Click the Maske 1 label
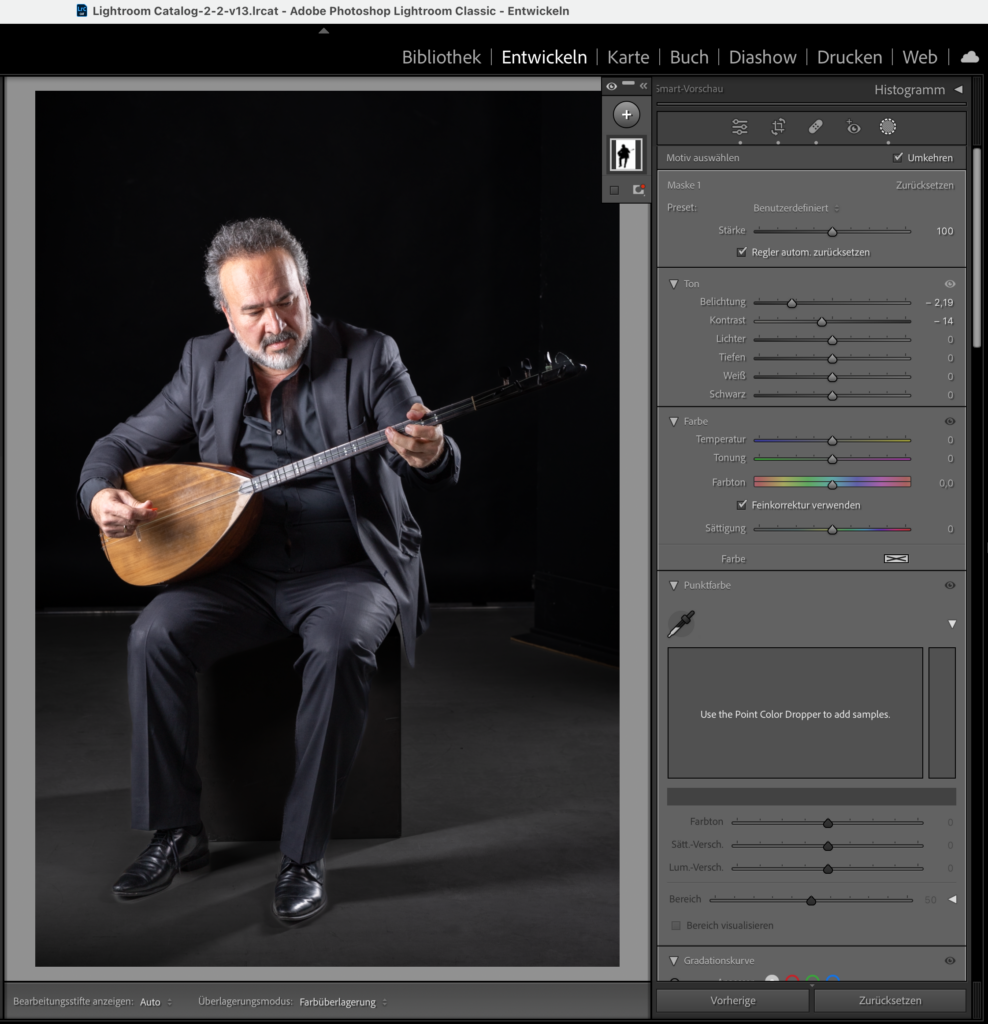 (684, 185)
